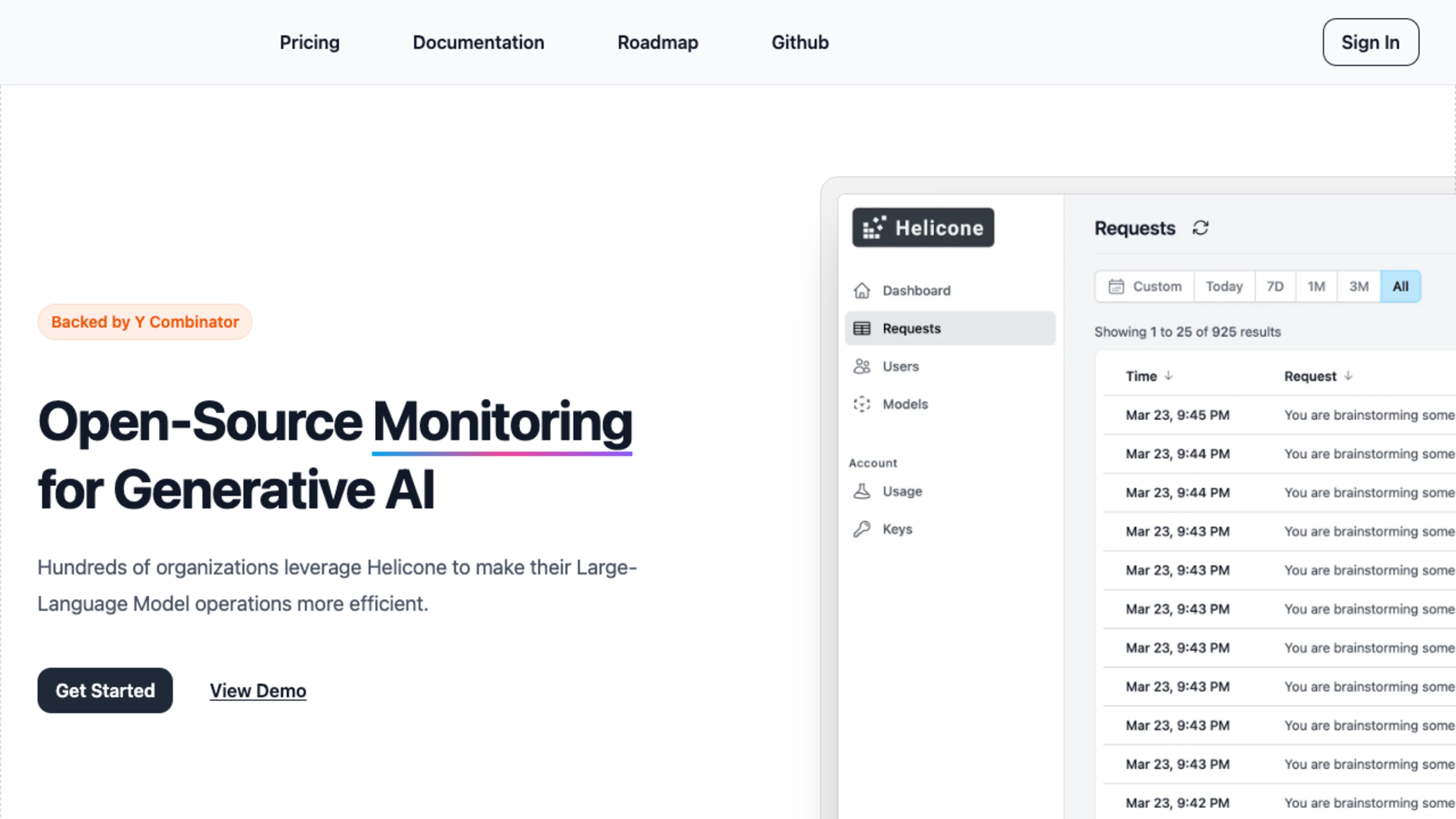Screen dimensions: 1456x819
Task: Click the Mar 23, 9:45 PM row
Action: click(x=1279, y=416)
